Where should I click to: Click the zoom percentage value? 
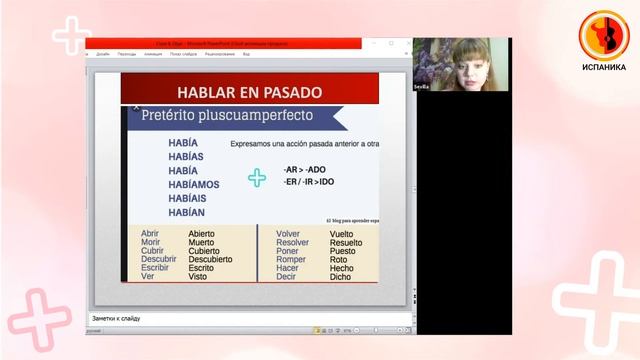click(347, 331)
